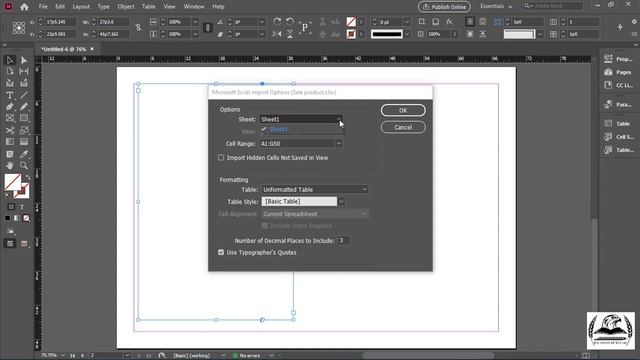Open the scale X percentage dropdown
Image resolution: width=640 pixels, height=360 pixels.
pos(195,22)
